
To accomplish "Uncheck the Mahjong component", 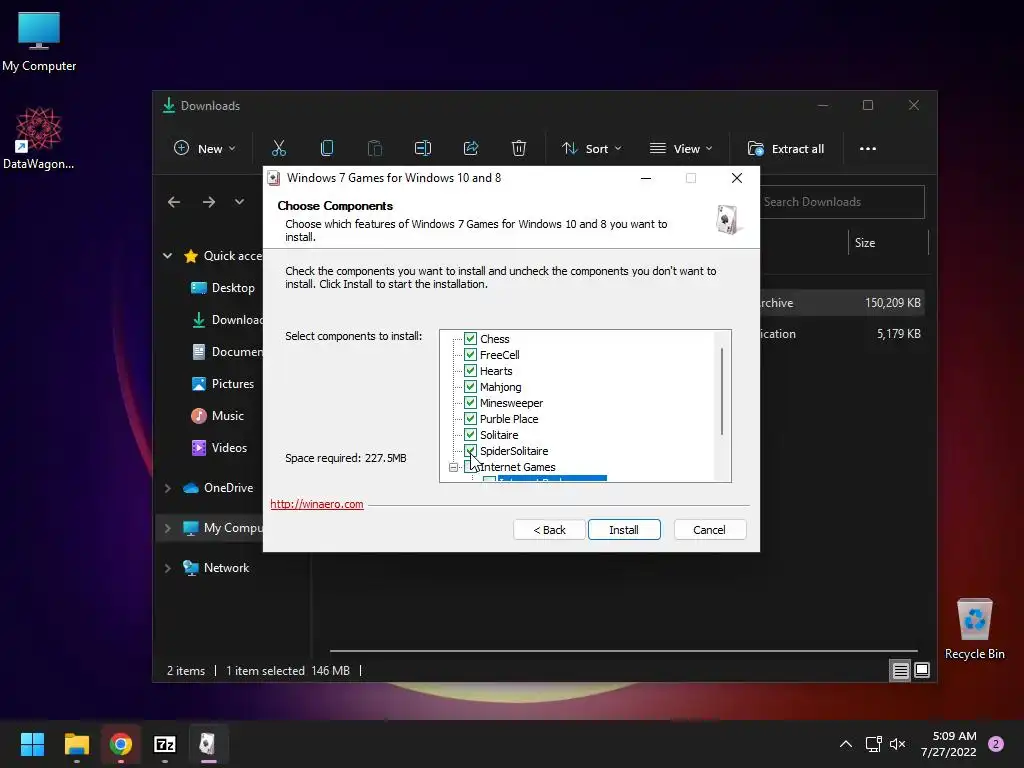I will tap(470, 387).
